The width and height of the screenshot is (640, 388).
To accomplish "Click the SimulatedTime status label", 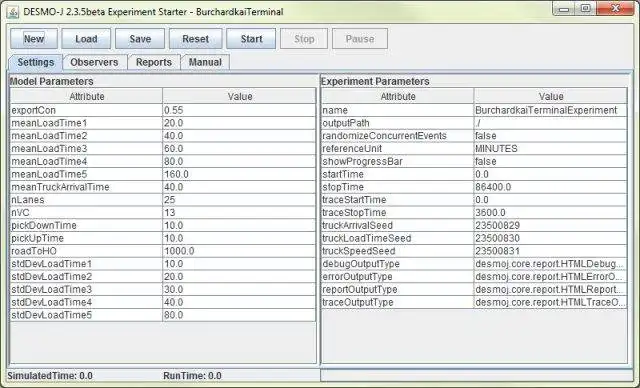I will (x=50, y=376).
